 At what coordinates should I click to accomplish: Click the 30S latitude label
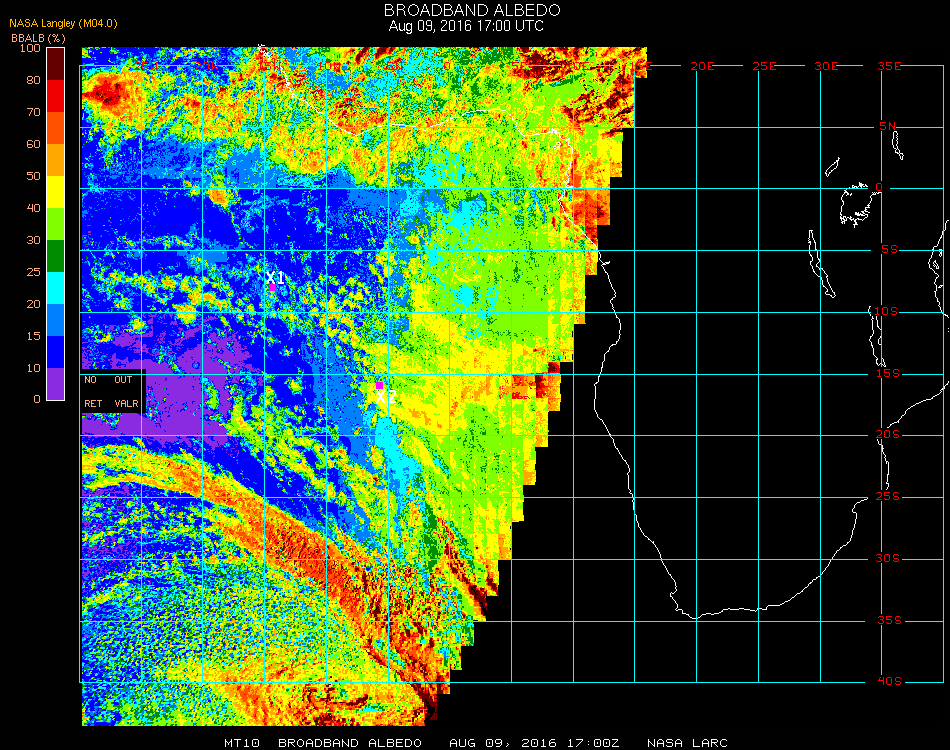(888, 559)
